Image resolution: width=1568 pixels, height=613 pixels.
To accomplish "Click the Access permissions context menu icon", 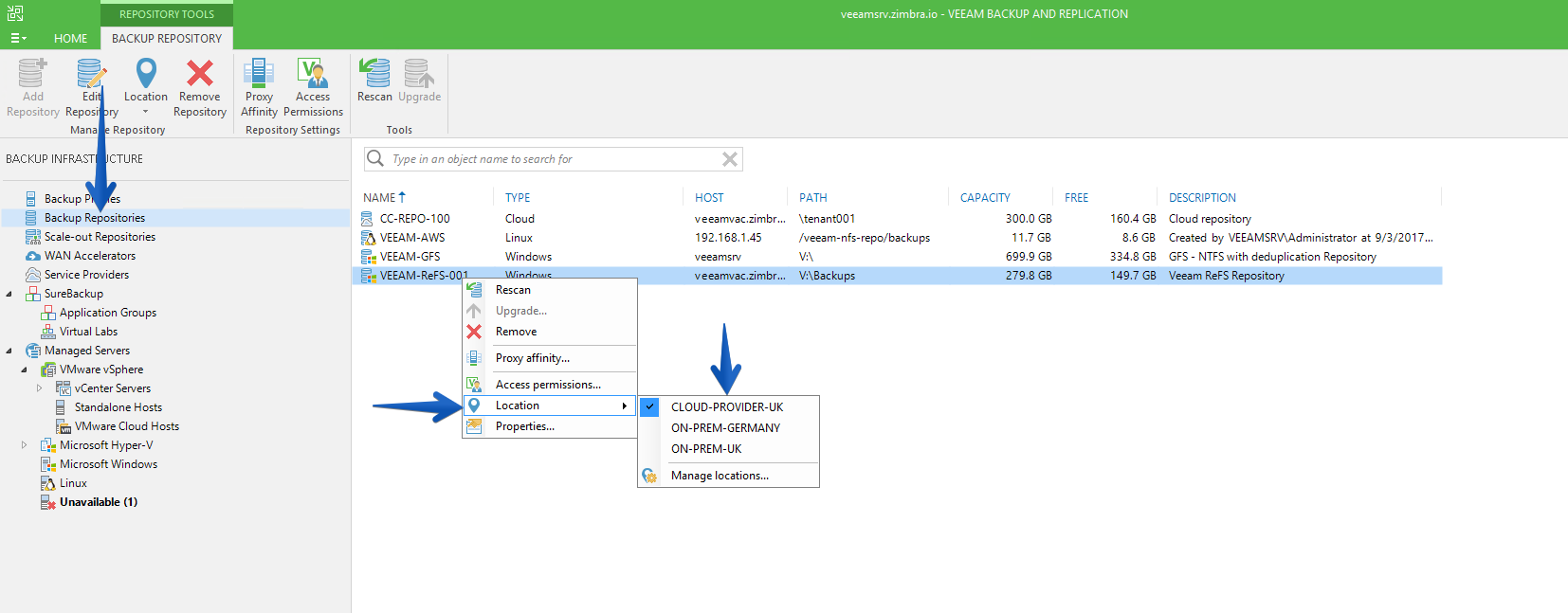I will 474,385.
